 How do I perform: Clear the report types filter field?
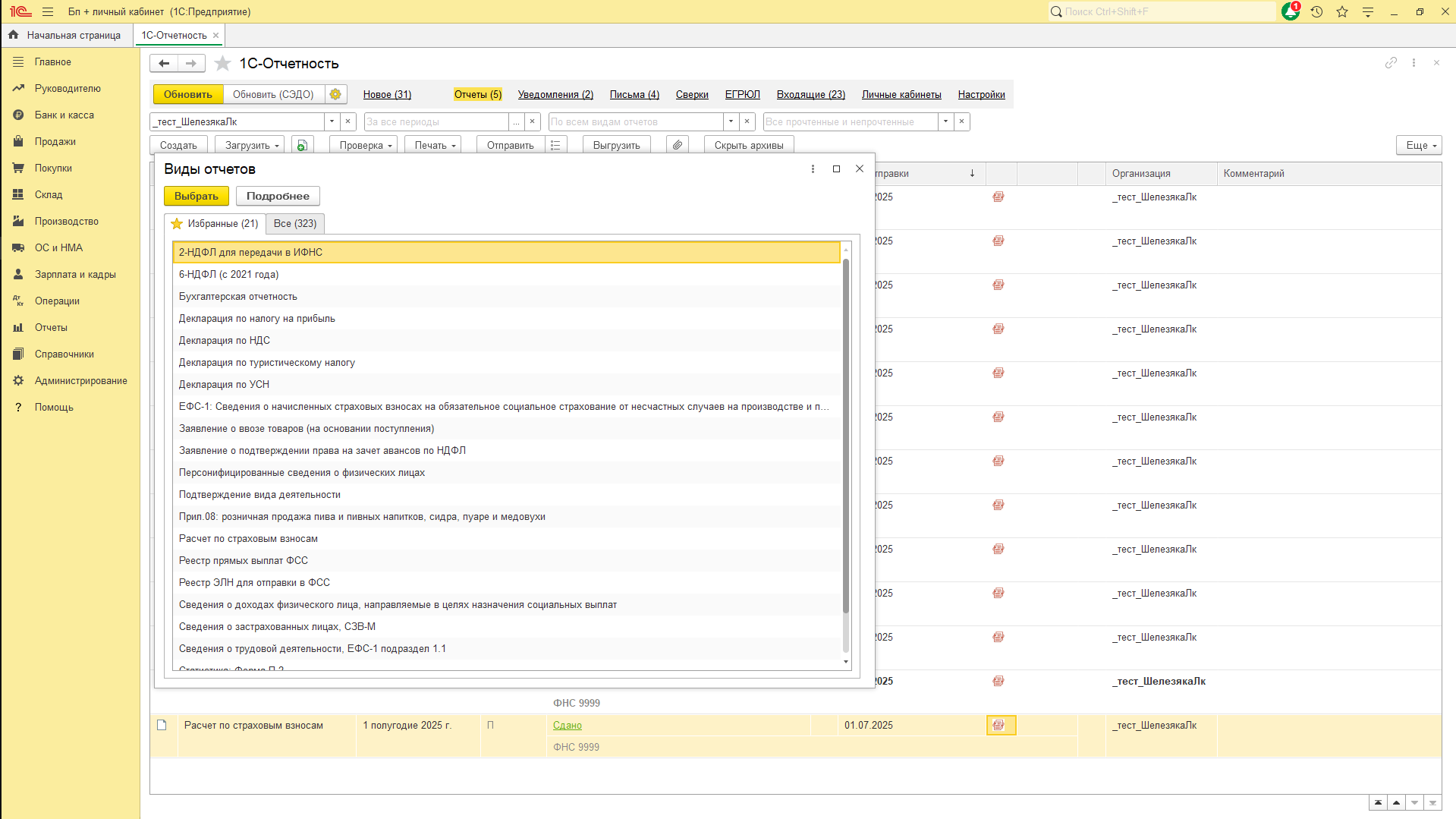(x=747, y=121)
